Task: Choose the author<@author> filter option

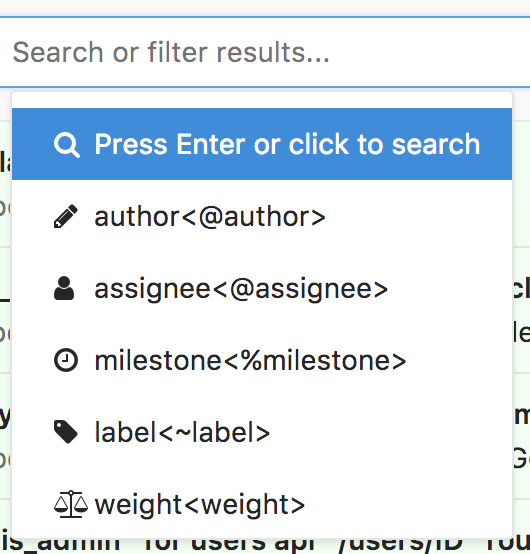Action: (x=262, y=216)
